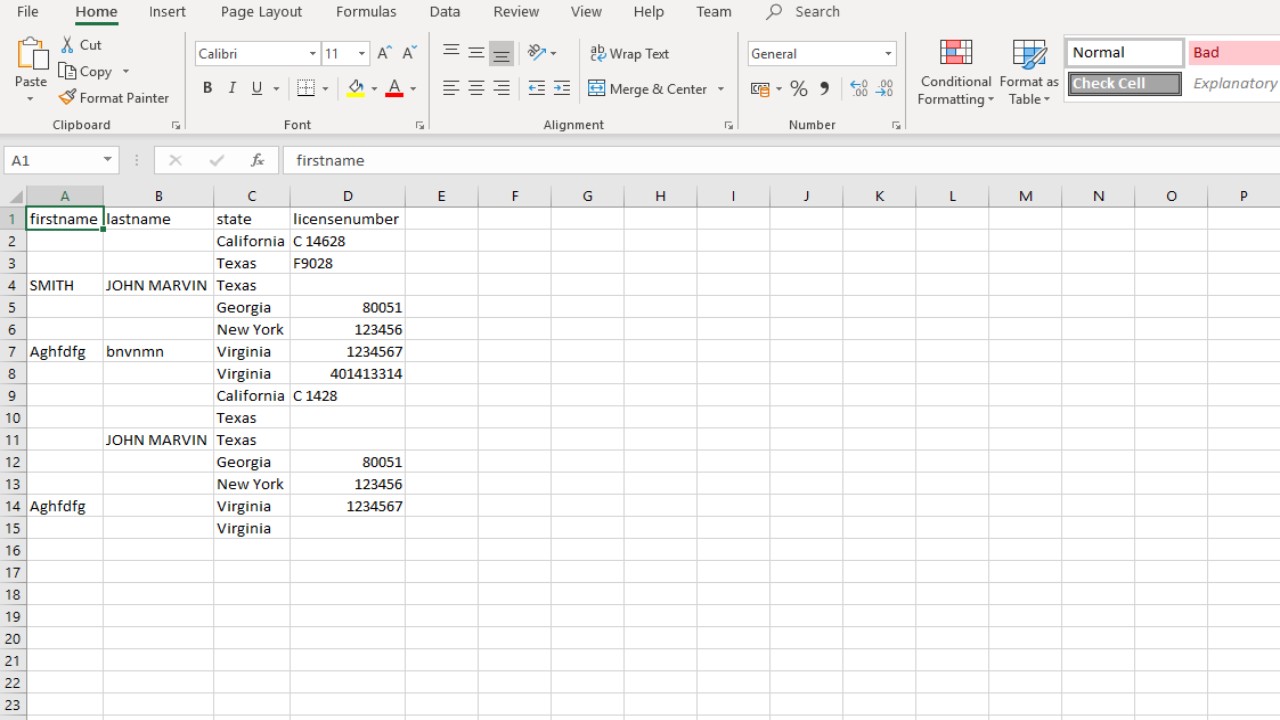The image size is (1280, 720).
Task: Apply the Check Cell style
Action: 1124,84
